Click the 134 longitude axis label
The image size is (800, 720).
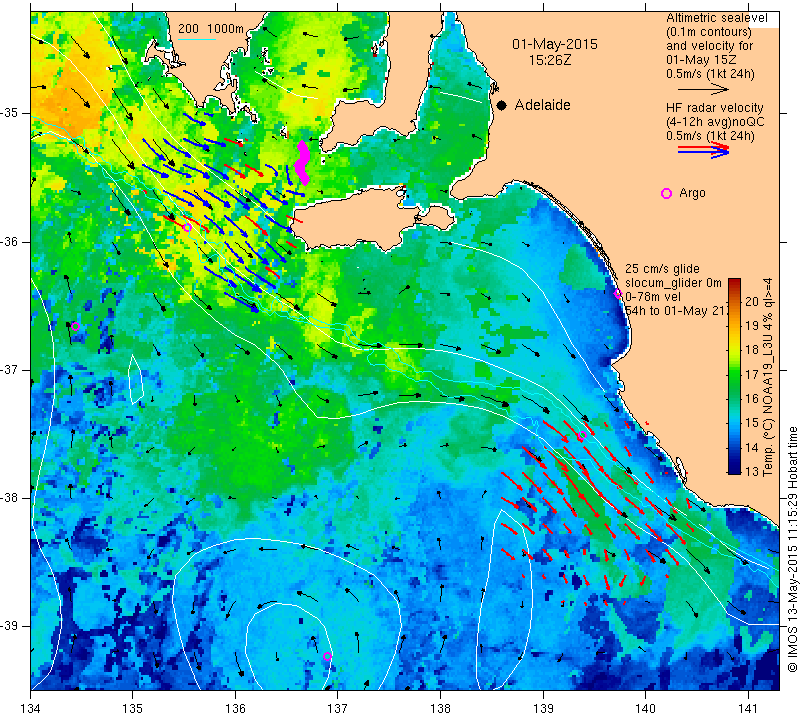(31, 709)
